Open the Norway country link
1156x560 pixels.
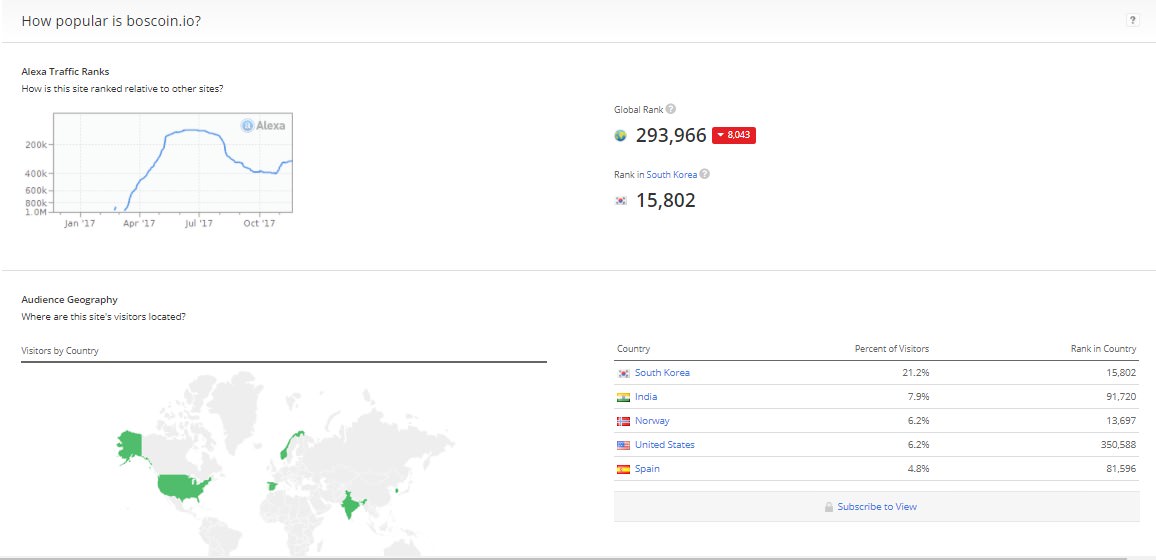(652, 421)
